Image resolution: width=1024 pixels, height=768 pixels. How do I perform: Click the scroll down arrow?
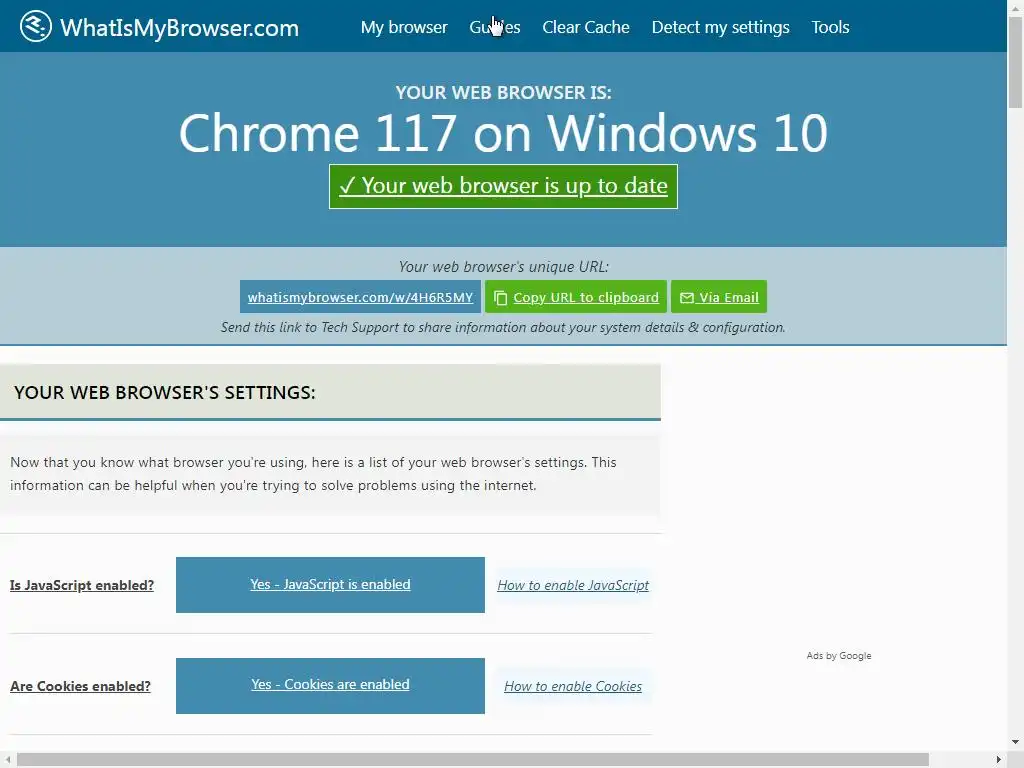[1015, 743]
